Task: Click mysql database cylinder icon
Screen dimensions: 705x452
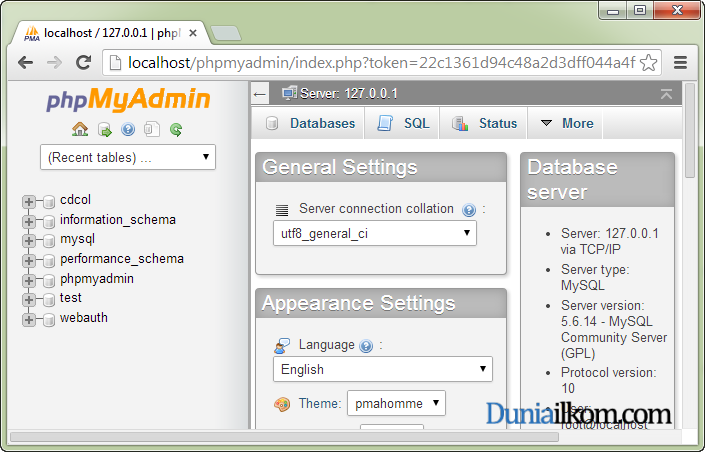Action: (49, 241)
